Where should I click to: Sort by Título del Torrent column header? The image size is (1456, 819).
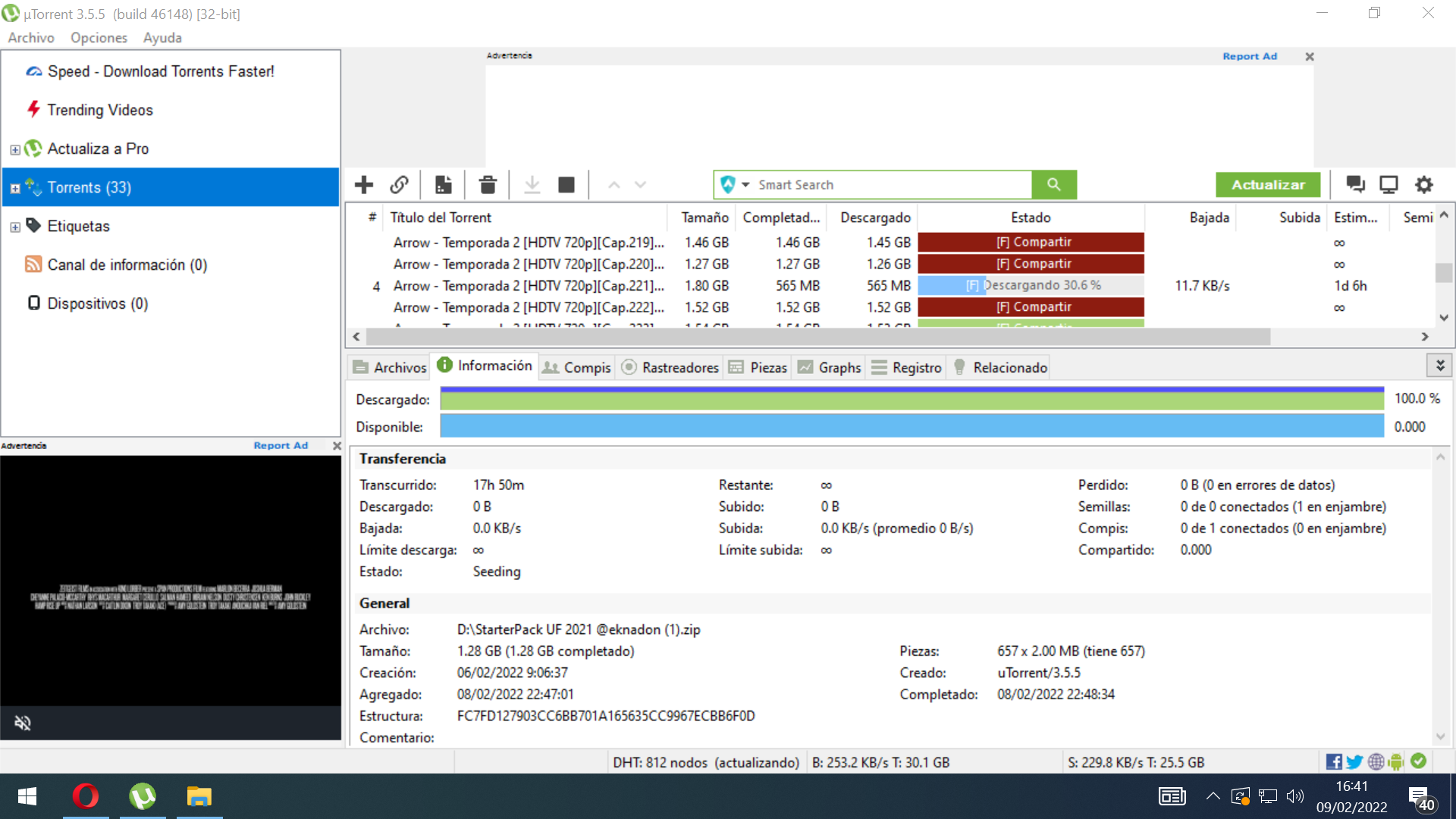(526, 218)
